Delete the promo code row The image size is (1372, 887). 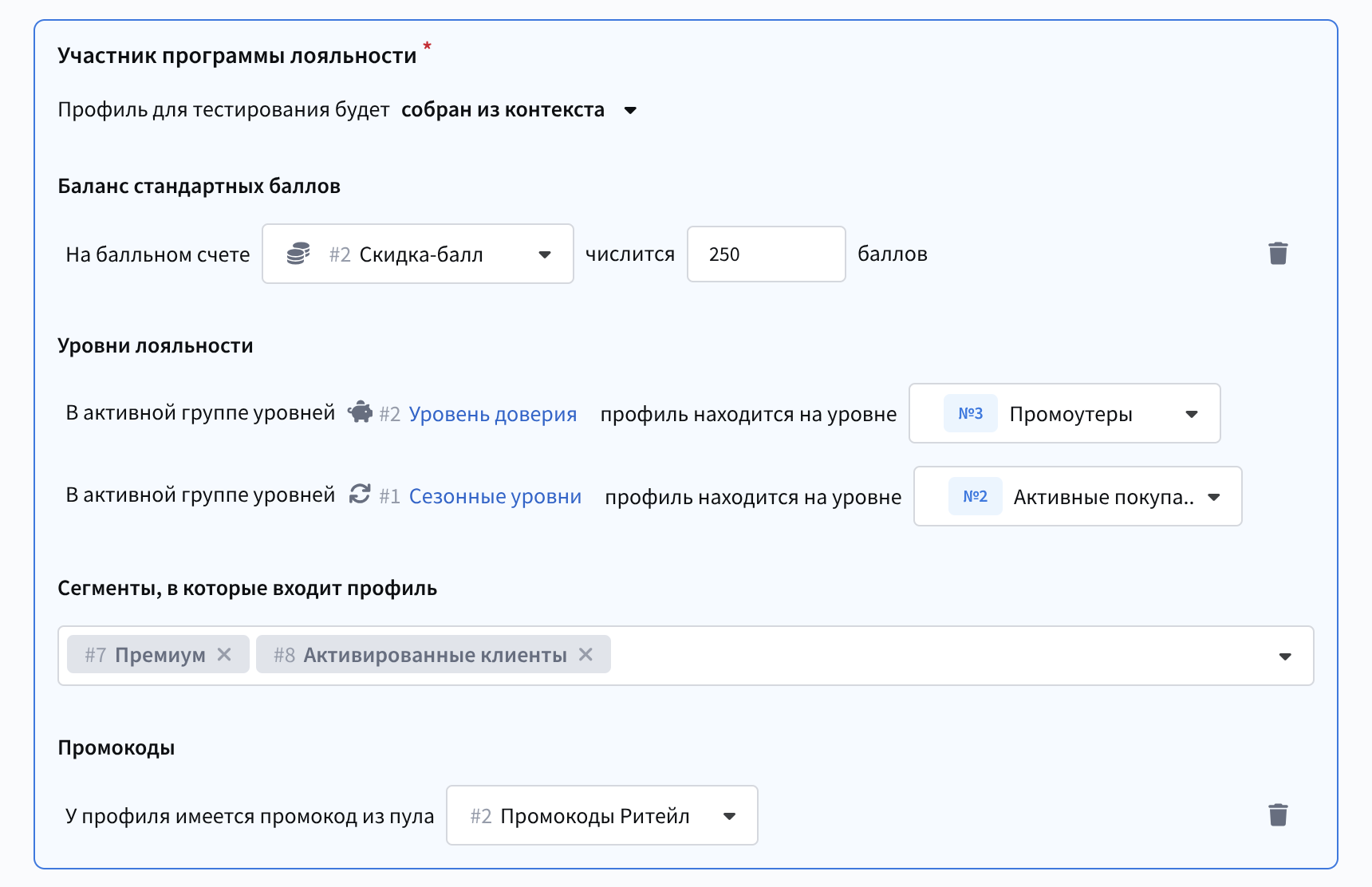(1278, 815)
